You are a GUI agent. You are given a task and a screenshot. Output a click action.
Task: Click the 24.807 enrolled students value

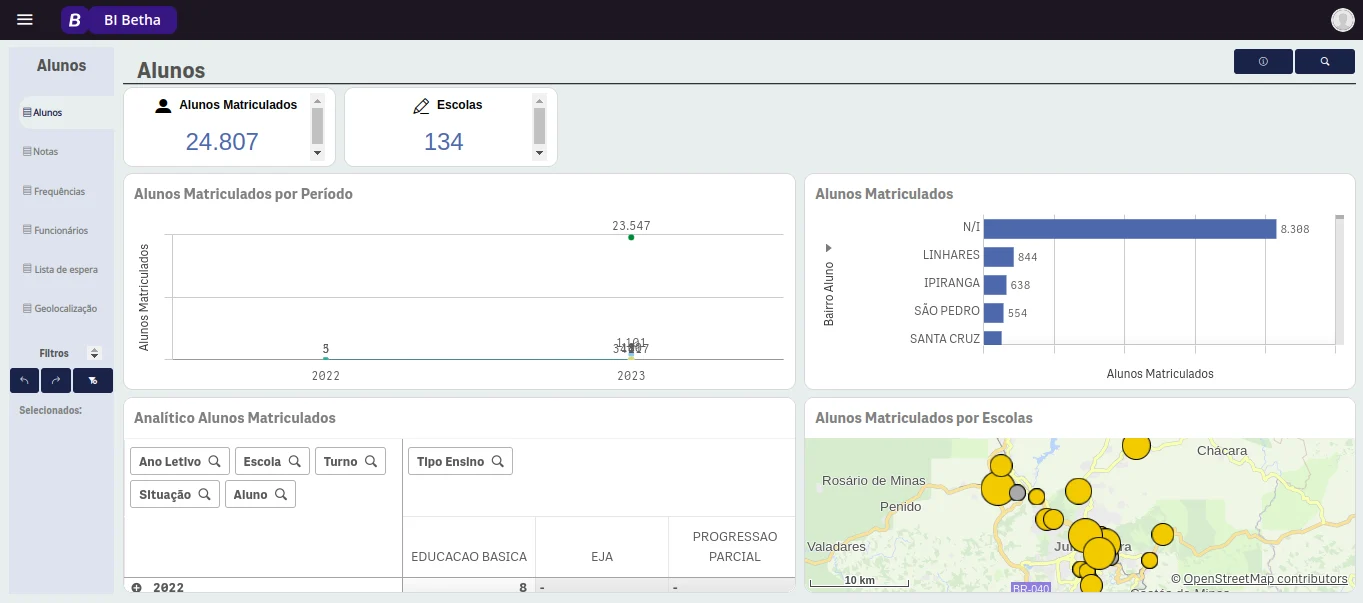pyautogui.click(x=222, y=142)
